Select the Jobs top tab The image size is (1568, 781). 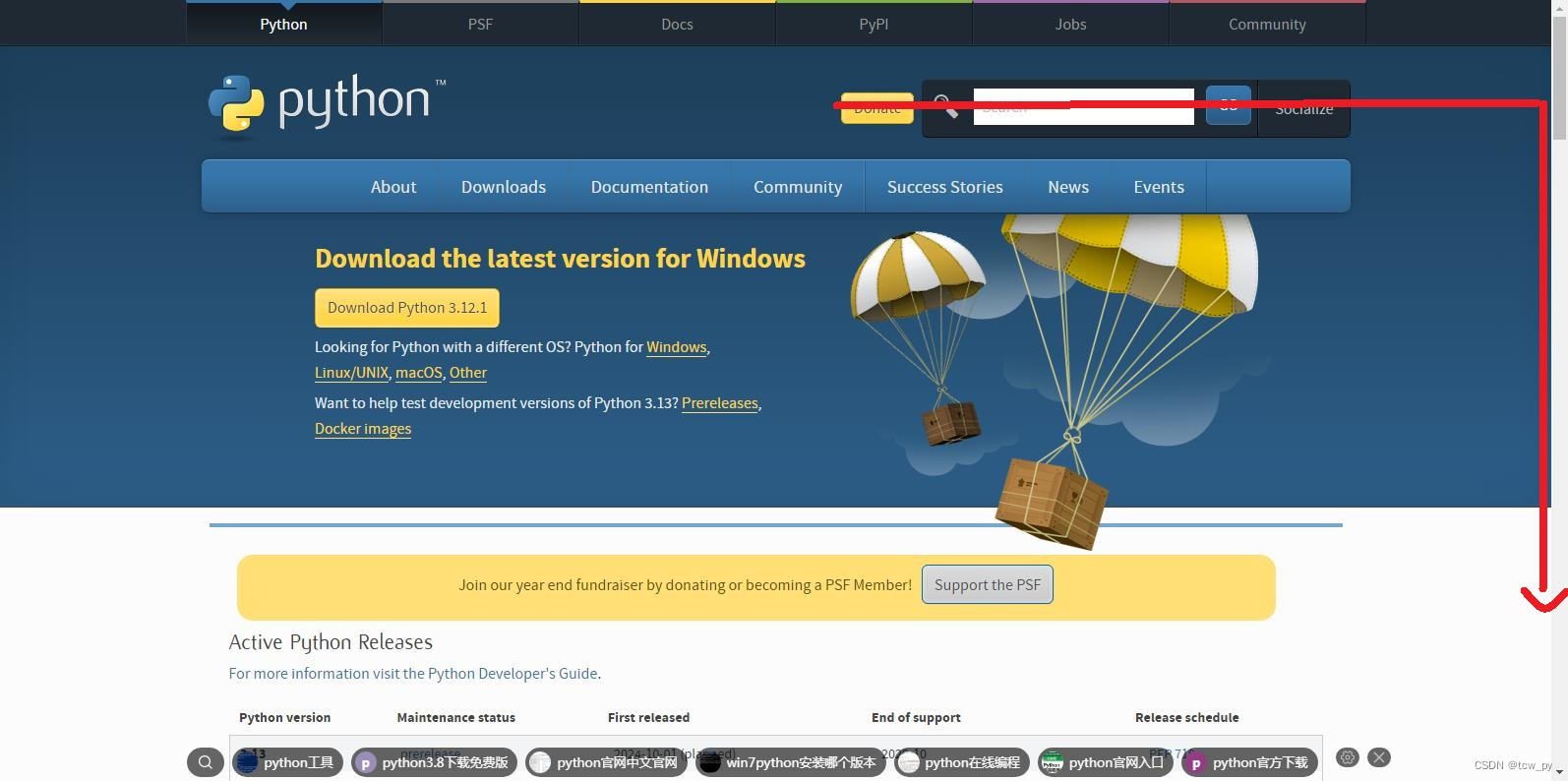1070,24
